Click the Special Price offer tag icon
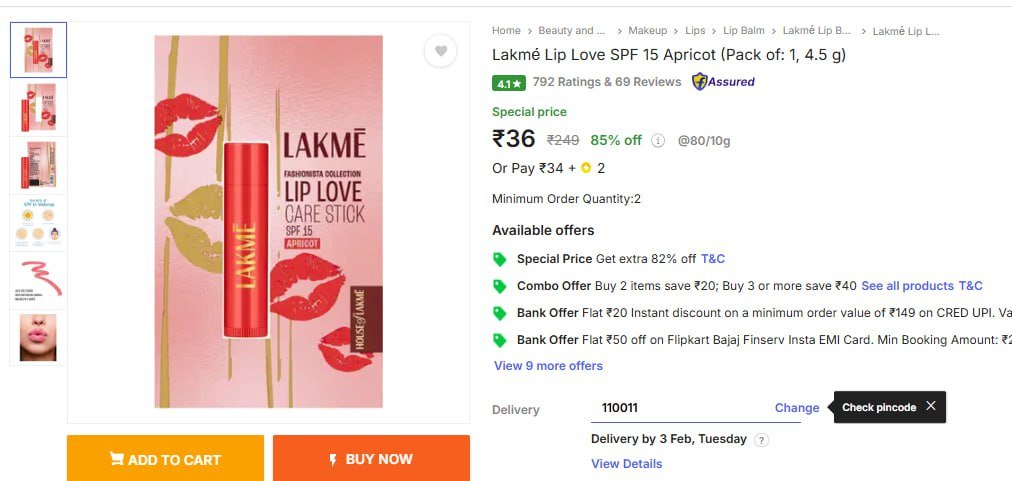This screenshot has width=1012, height=481. [x=500, y=259]
